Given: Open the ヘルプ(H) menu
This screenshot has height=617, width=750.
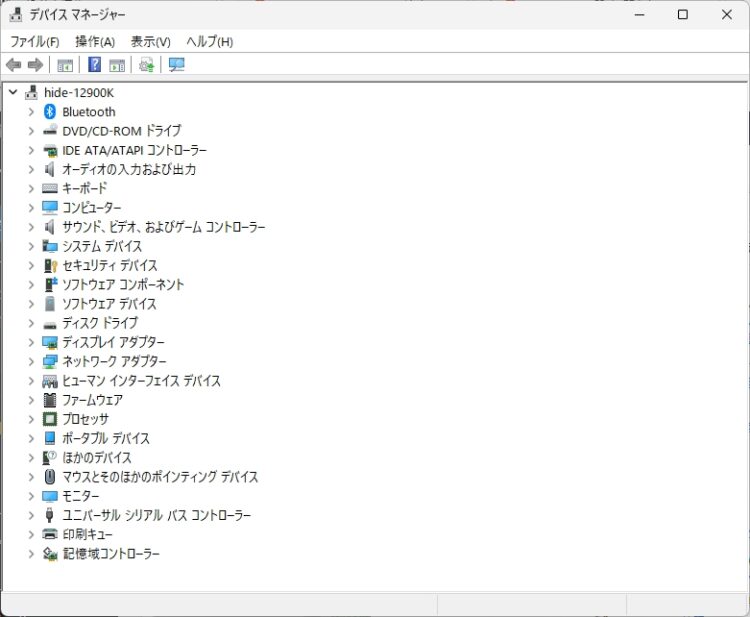Looking at the screenshot, I should pos(210,42).
